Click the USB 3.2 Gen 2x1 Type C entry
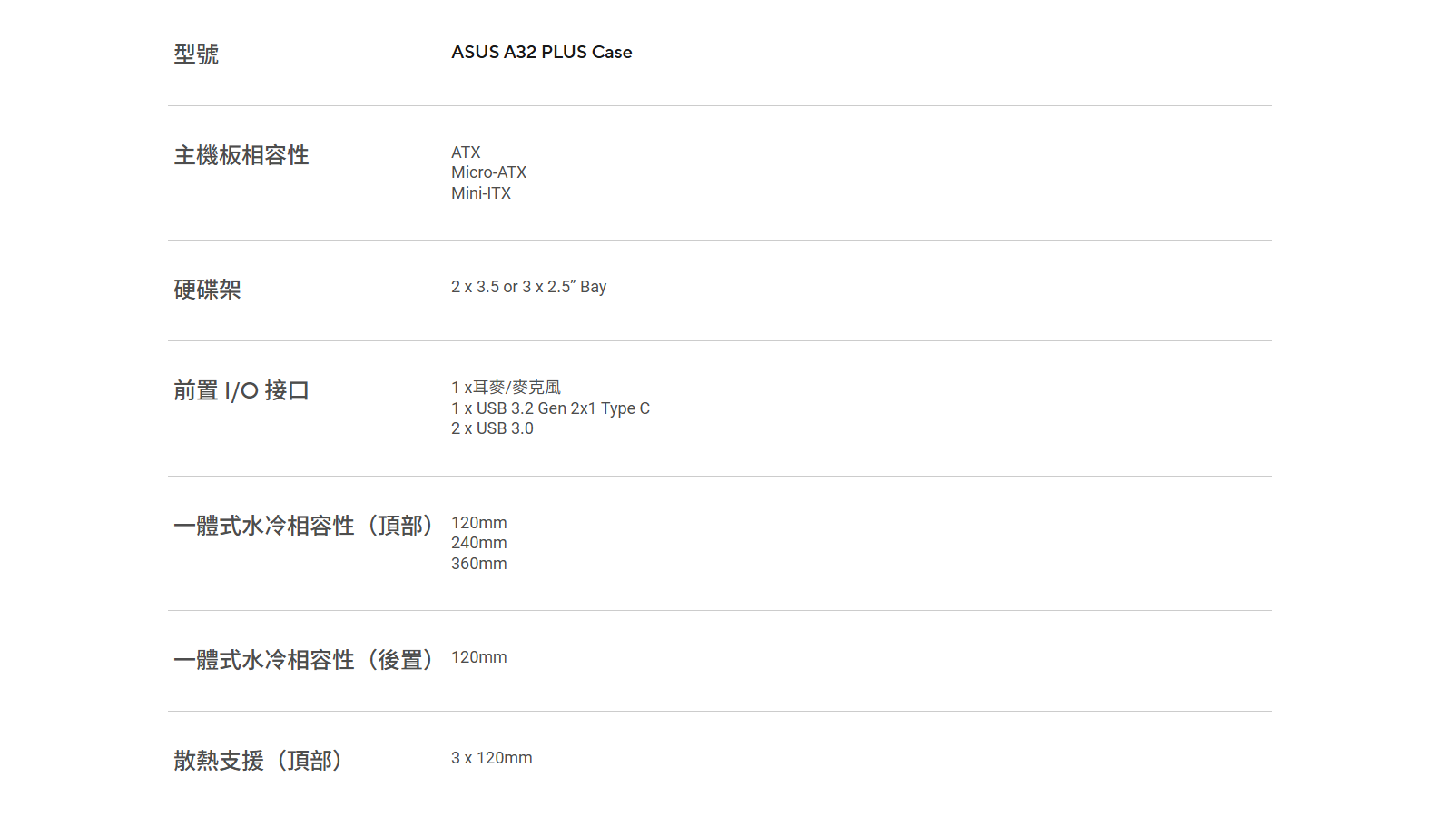This screenshot has width=1456, height=817. tap(550, 408)
